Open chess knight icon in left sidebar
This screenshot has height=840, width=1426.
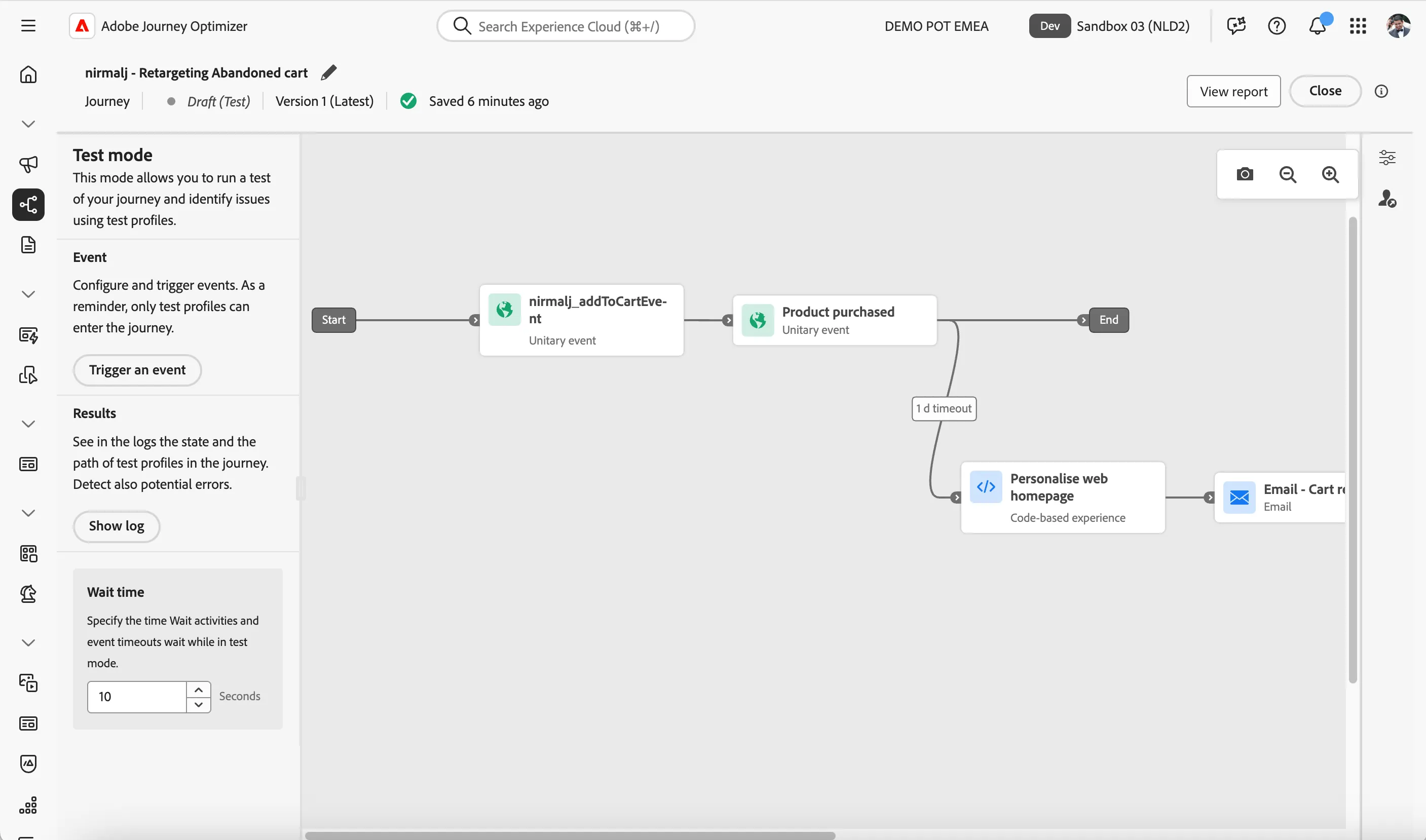[x=28, y=594]
